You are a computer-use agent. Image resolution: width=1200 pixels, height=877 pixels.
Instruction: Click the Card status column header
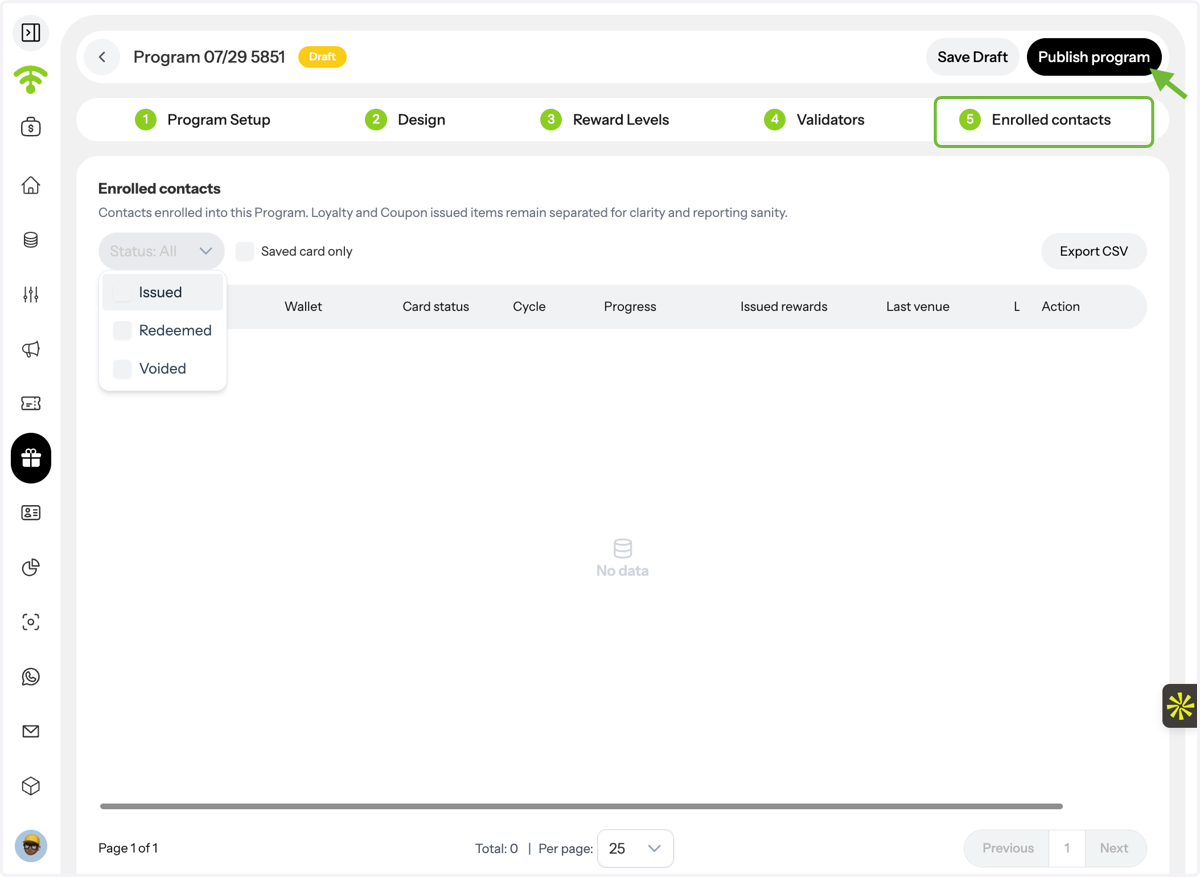[x=436, y=307]
